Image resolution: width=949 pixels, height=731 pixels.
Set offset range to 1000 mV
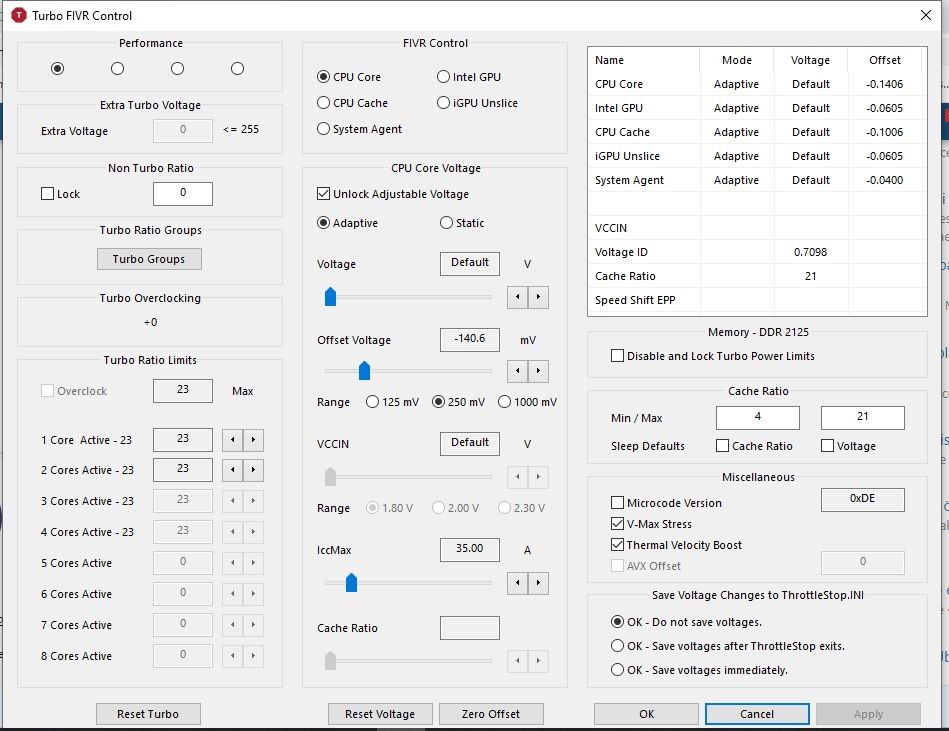pyautogui.click(x=527, y=402)
